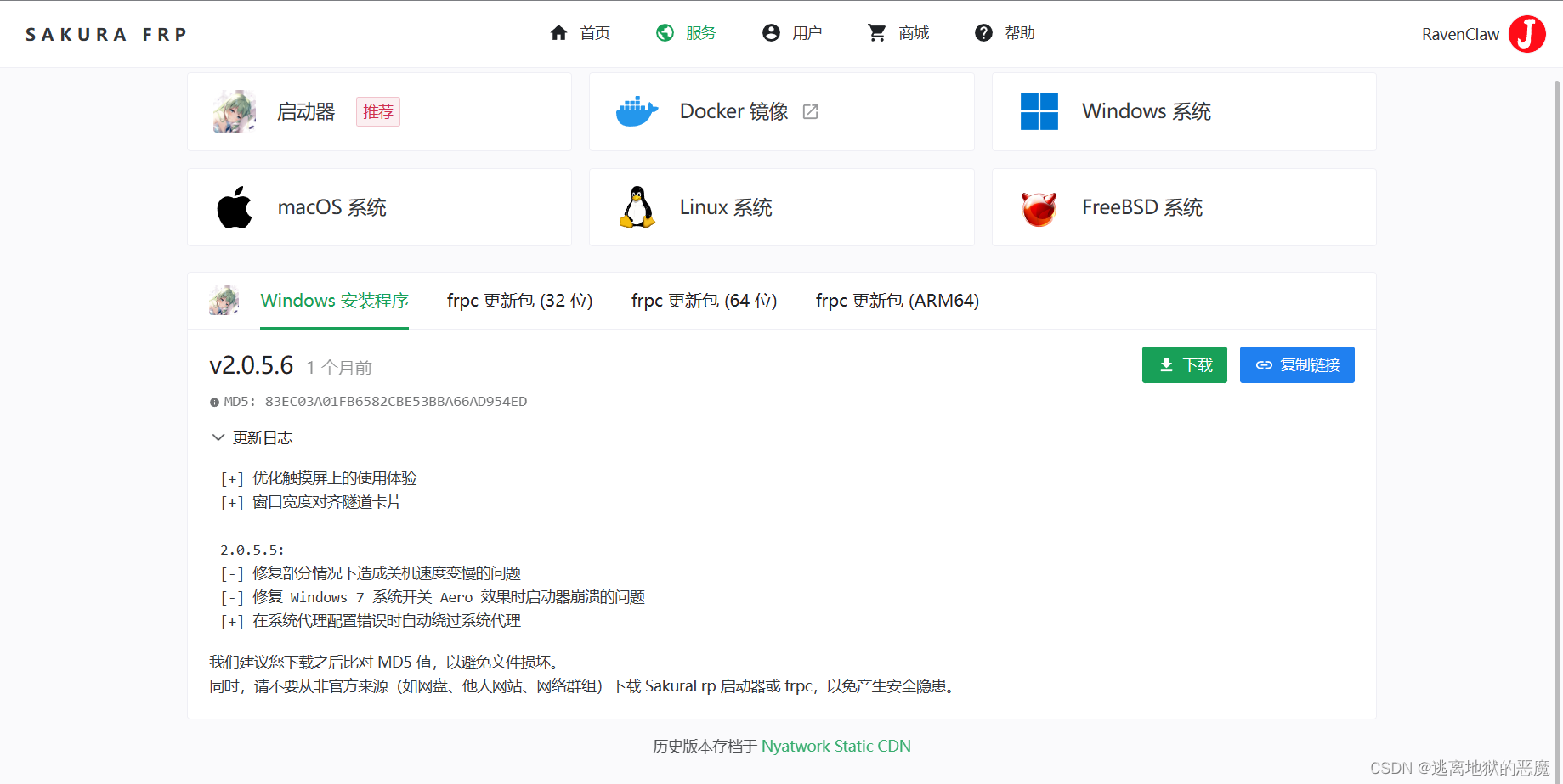Switch to the frpc 更新包 (32 位) tab

(x=519, y=301)
